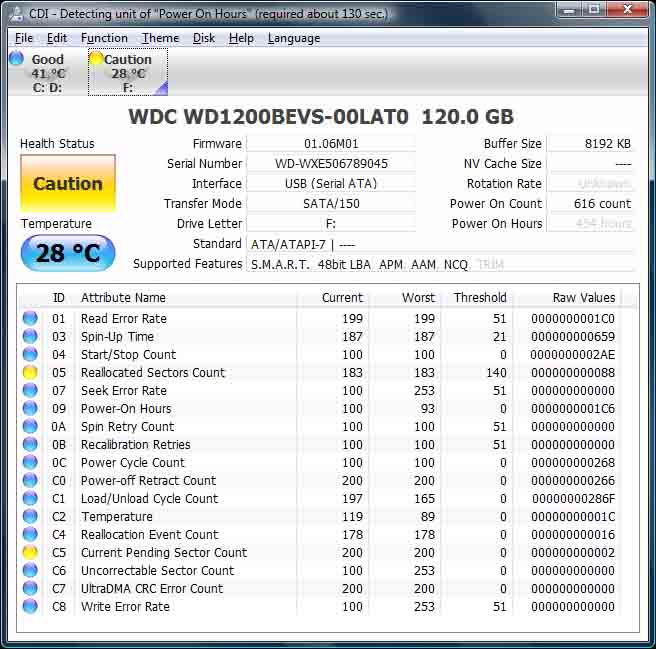Open the Language menu
656x649 pixels.
point(294,38)
